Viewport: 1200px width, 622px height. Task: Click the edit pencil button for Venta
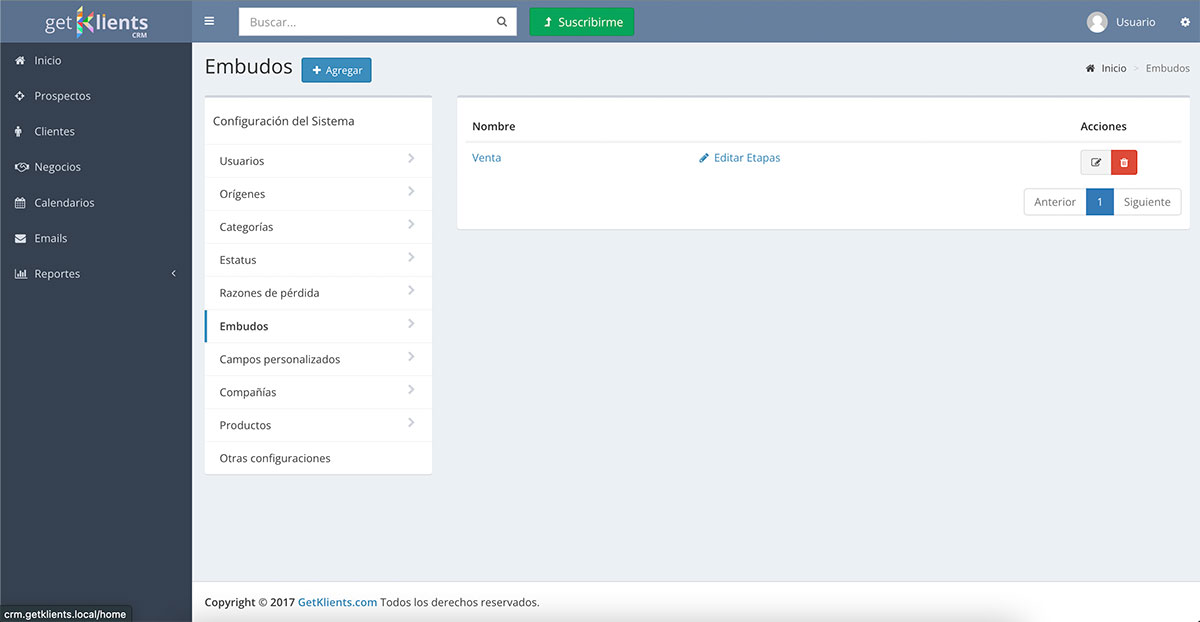1096,162
